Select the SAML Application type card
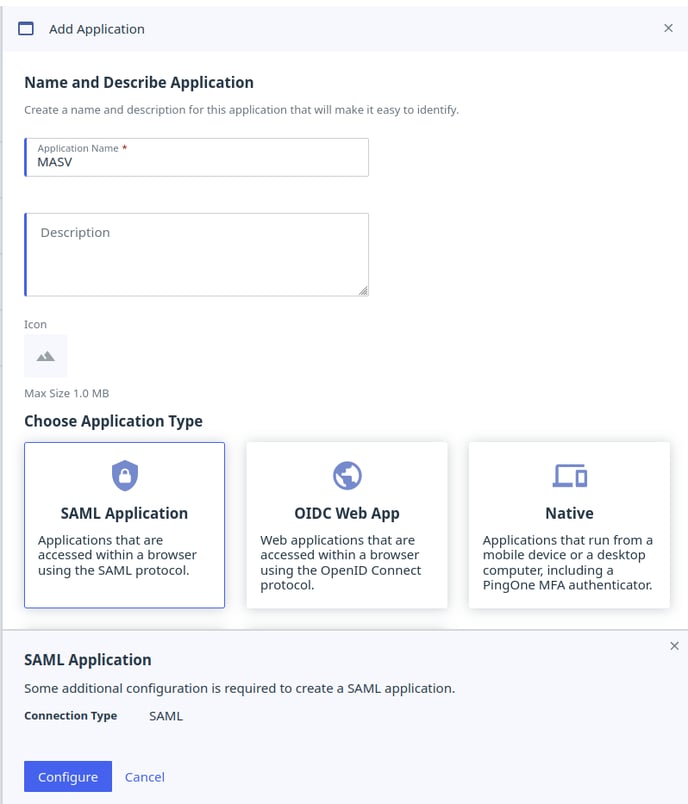Screen dimensions: 688x804 [124, 525]
